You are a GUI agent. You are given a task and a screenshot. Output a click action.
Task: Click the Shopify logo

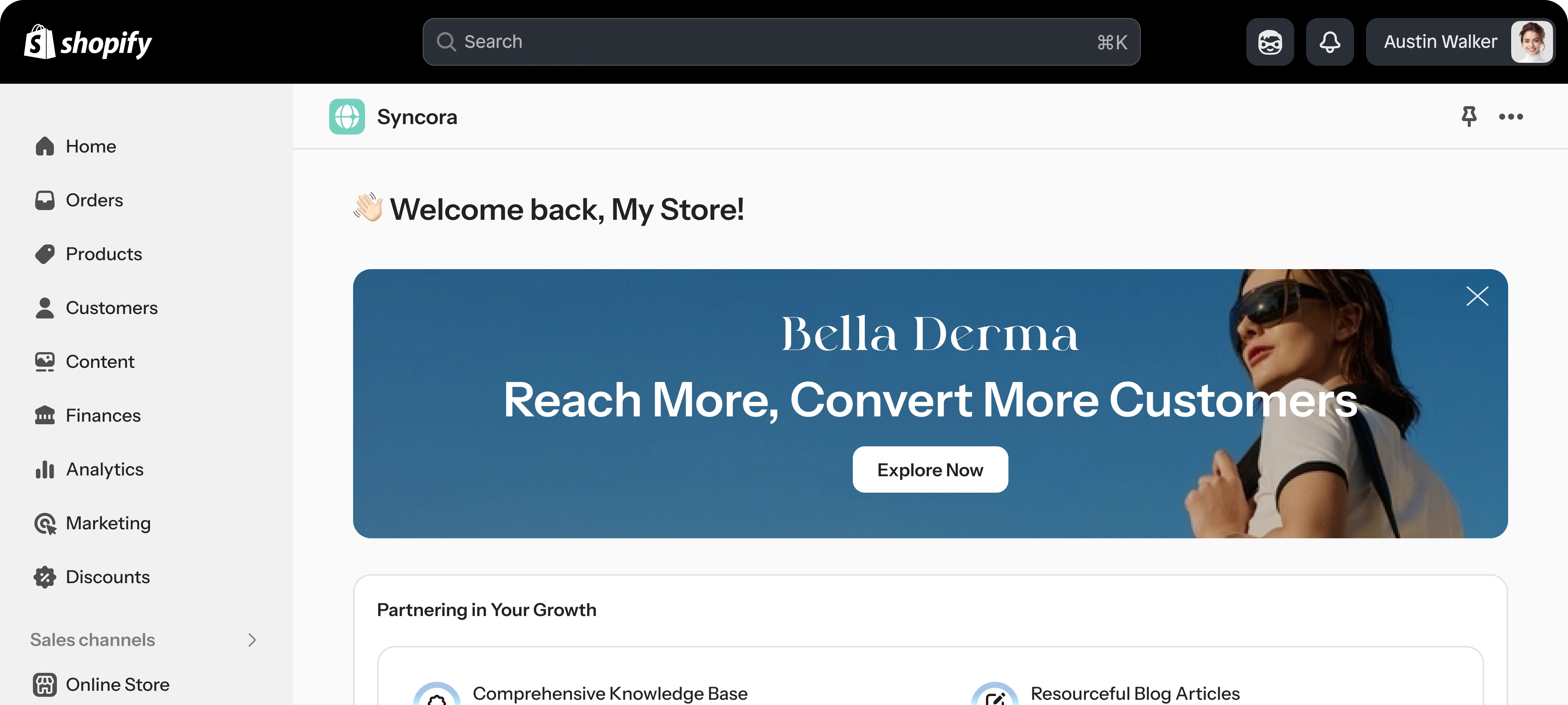(88, 42)
